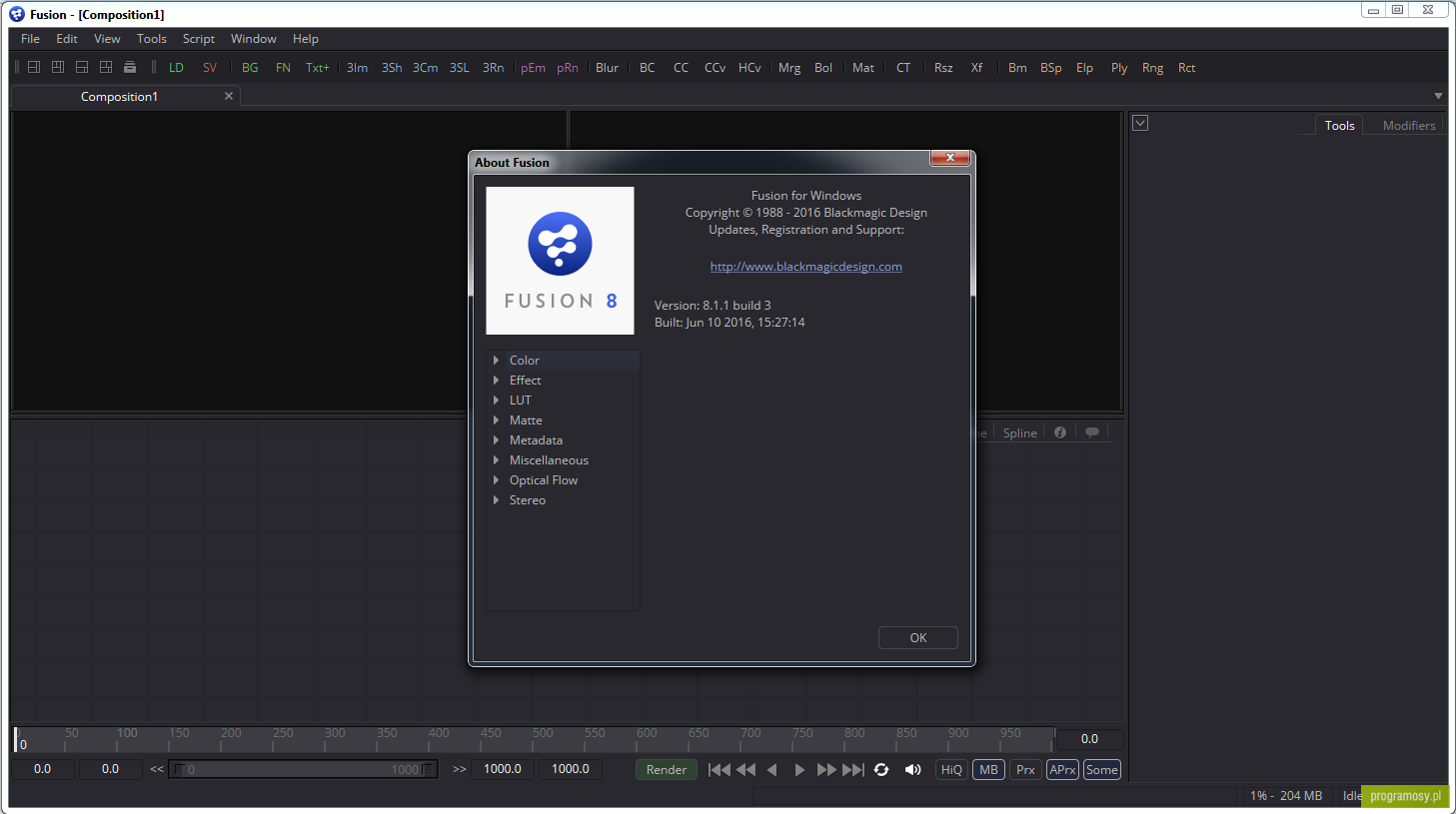Add the 3Rn renderer 3D tool

[494, 68]
